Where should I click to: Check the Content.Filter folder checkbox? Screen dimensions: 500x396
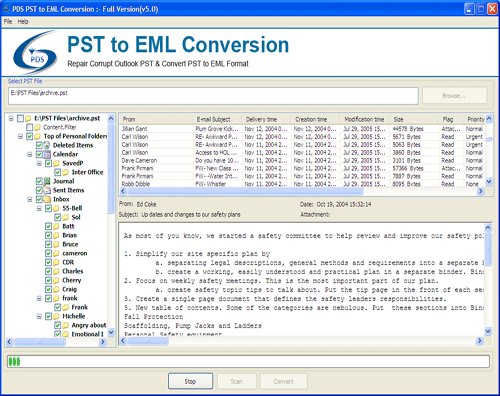30,127
